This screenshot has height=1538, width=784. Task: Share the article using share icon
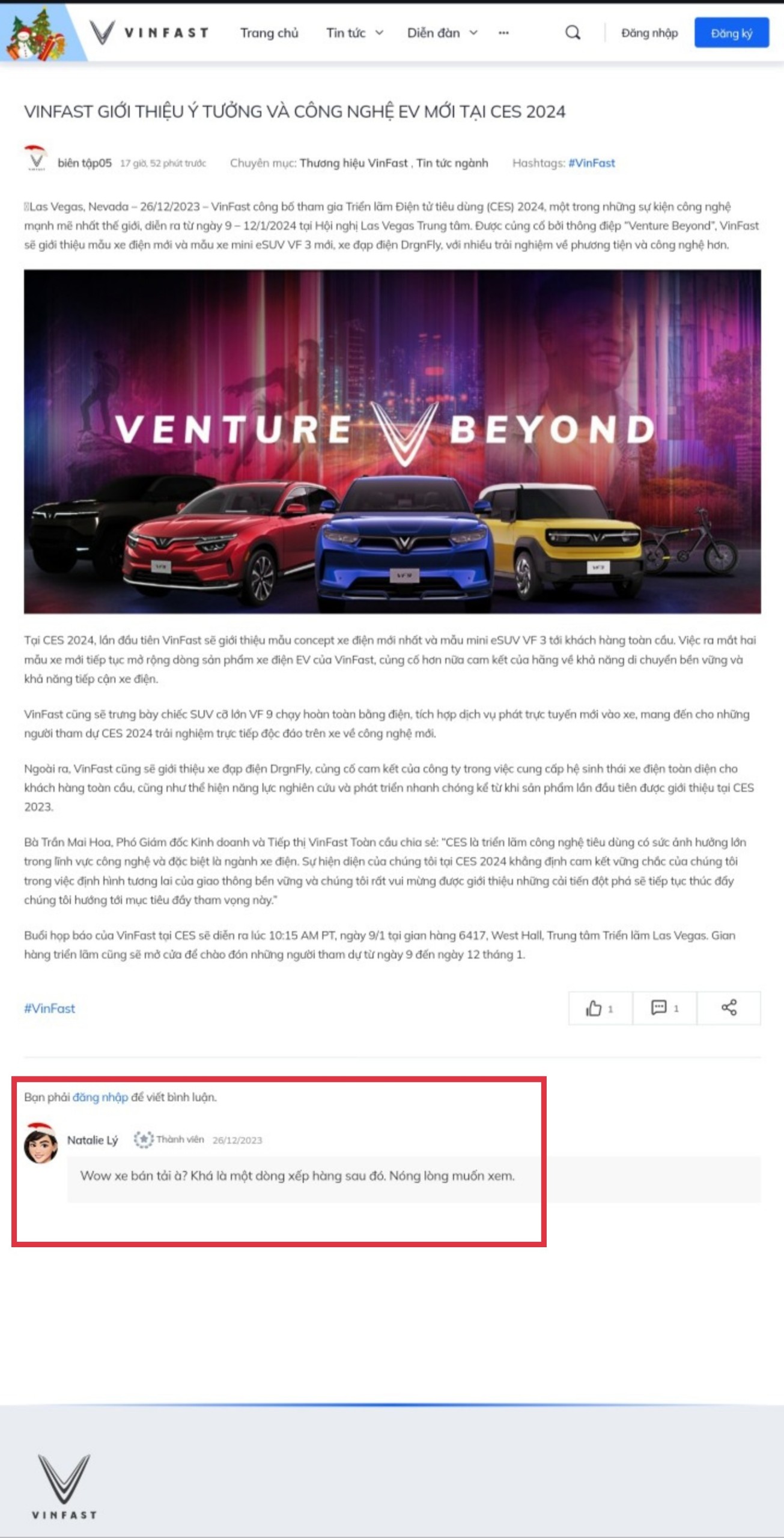pos(729,1008)
